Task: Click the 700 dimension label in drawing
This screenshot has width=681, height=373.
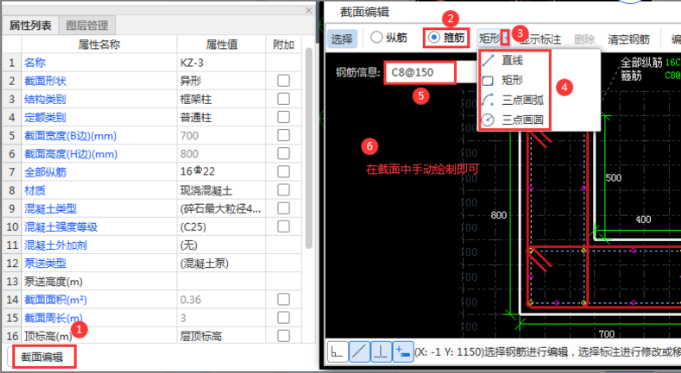Action: coord(607,334)
